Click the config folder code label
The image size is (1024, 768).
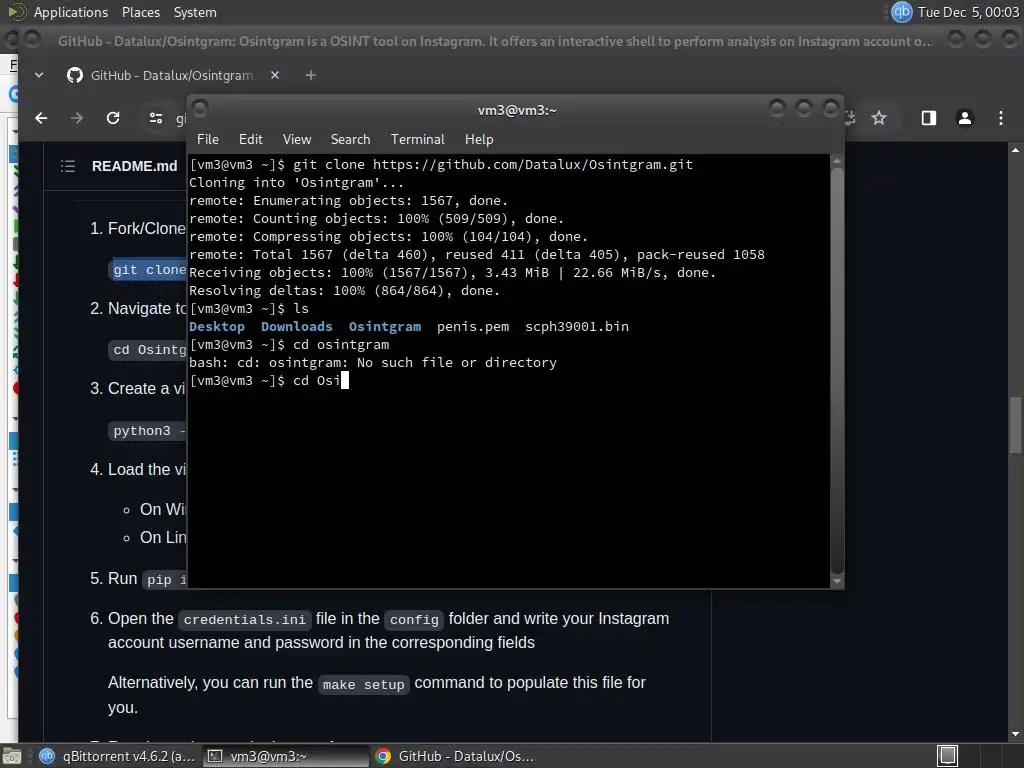tap(414, 619)
